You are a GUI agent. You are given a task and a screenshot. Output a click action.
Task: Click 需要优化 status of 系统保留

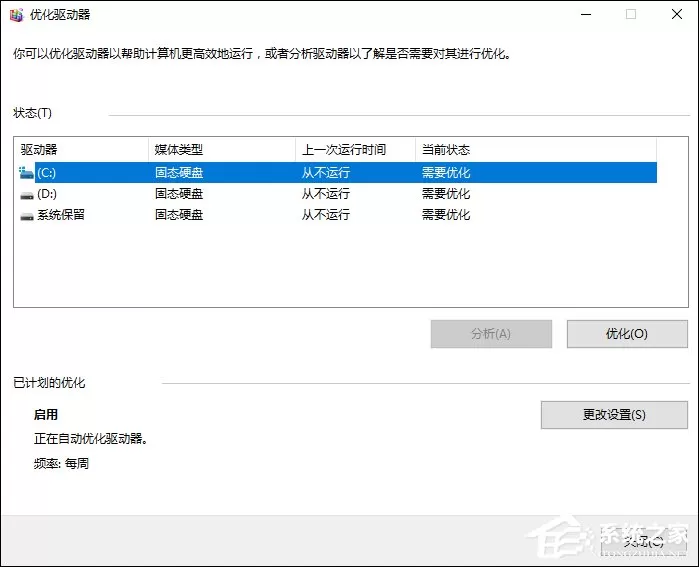point(446,214)
